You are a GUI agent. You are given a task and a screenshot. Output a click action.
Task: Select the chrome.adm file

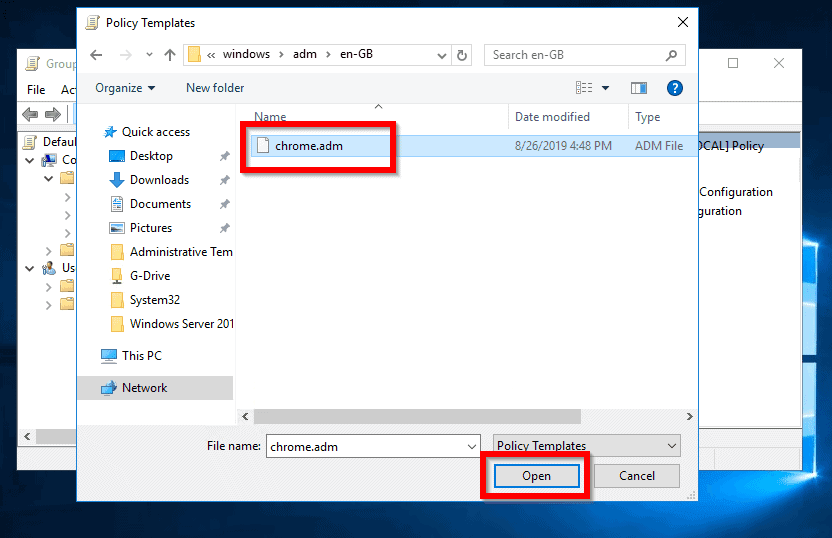pos(309,146)
